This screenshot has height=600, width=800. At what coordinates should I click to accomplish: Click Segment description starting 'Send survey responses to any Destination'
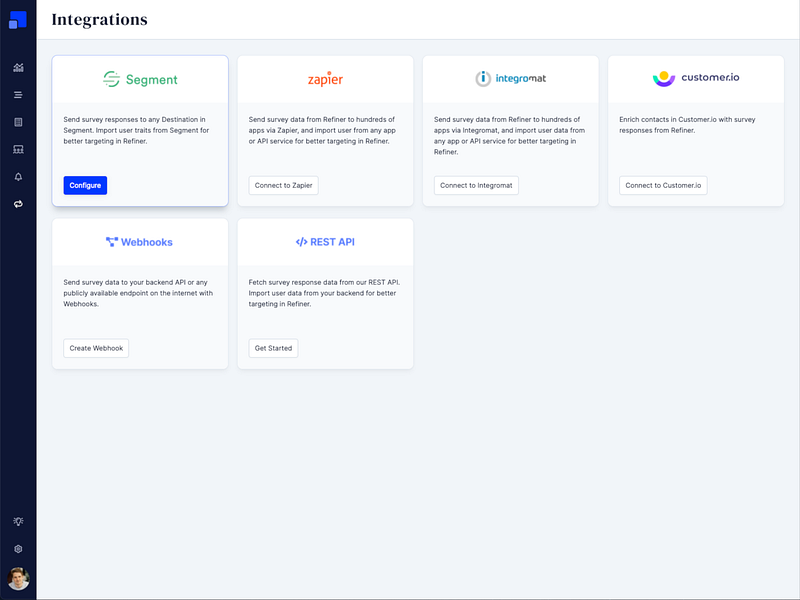[x=136, y=130]
